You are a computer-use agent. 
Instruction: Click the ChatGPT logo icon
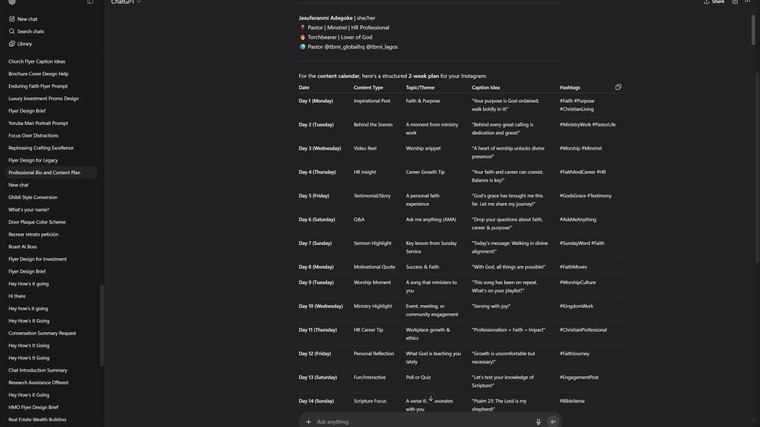12,2
